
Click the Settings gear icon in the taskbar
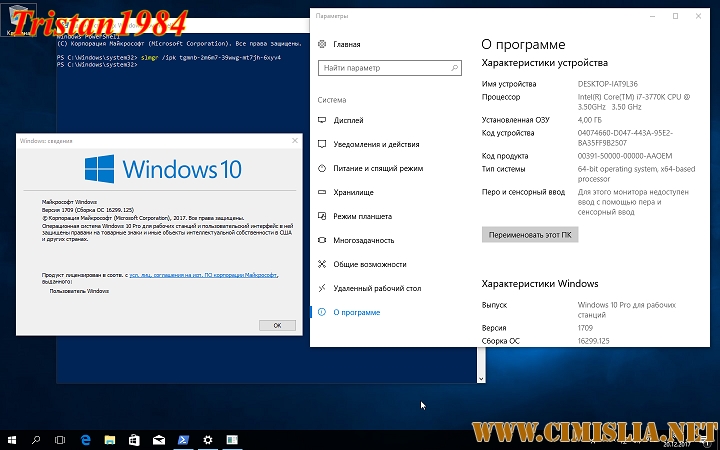click(x=207, y=439)
